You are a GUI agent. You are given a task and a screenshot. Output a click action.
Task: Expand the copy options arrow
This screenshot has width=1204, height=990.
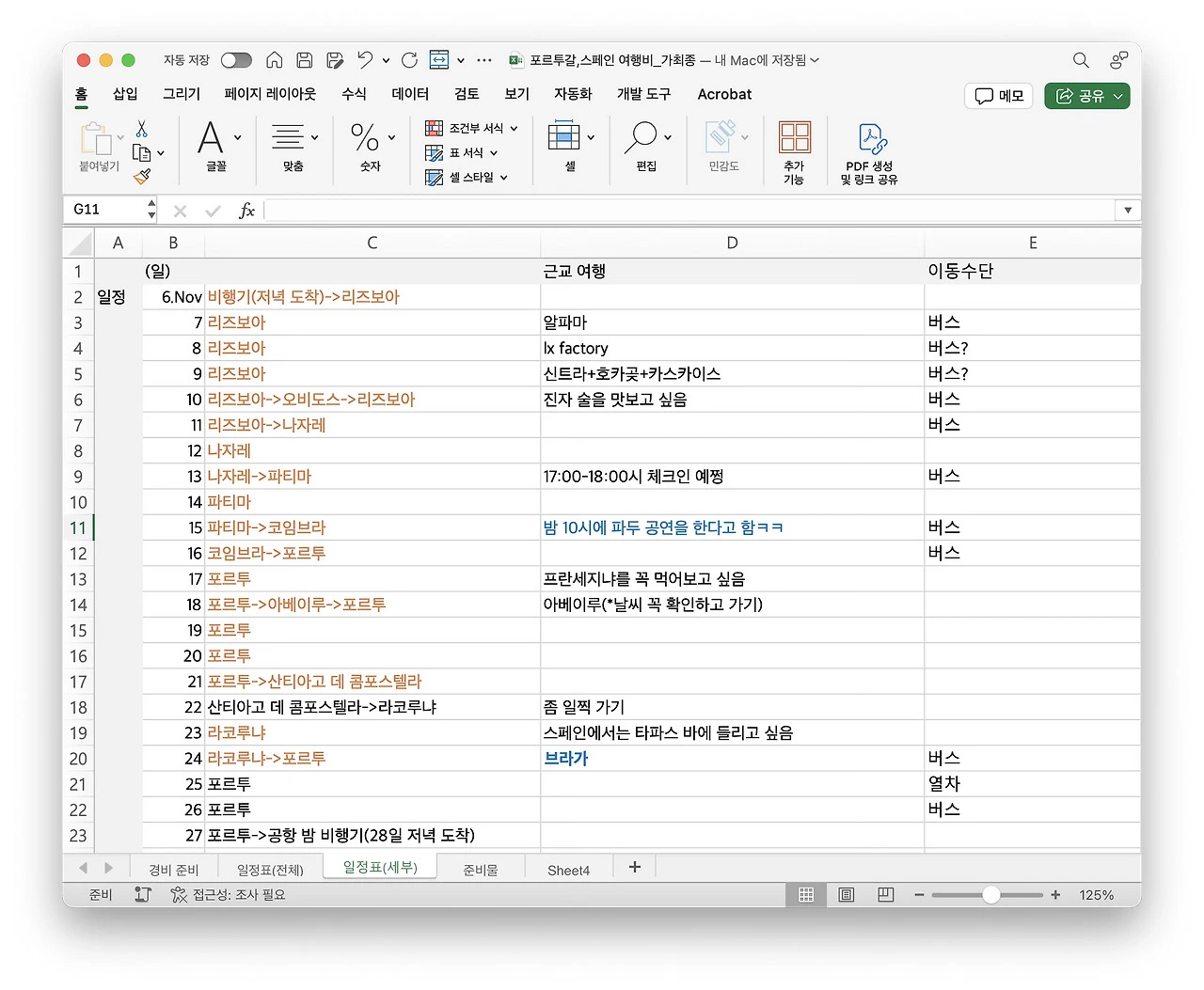coord(161,153)
